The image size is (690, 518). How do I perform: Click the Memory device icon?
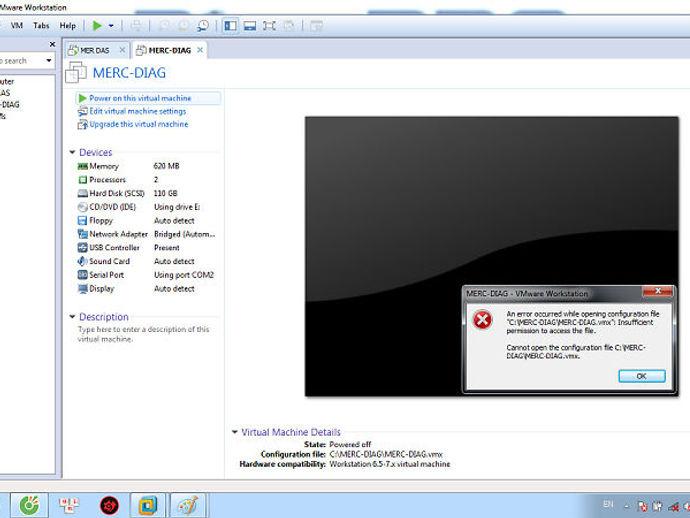(x=82, y=166)
